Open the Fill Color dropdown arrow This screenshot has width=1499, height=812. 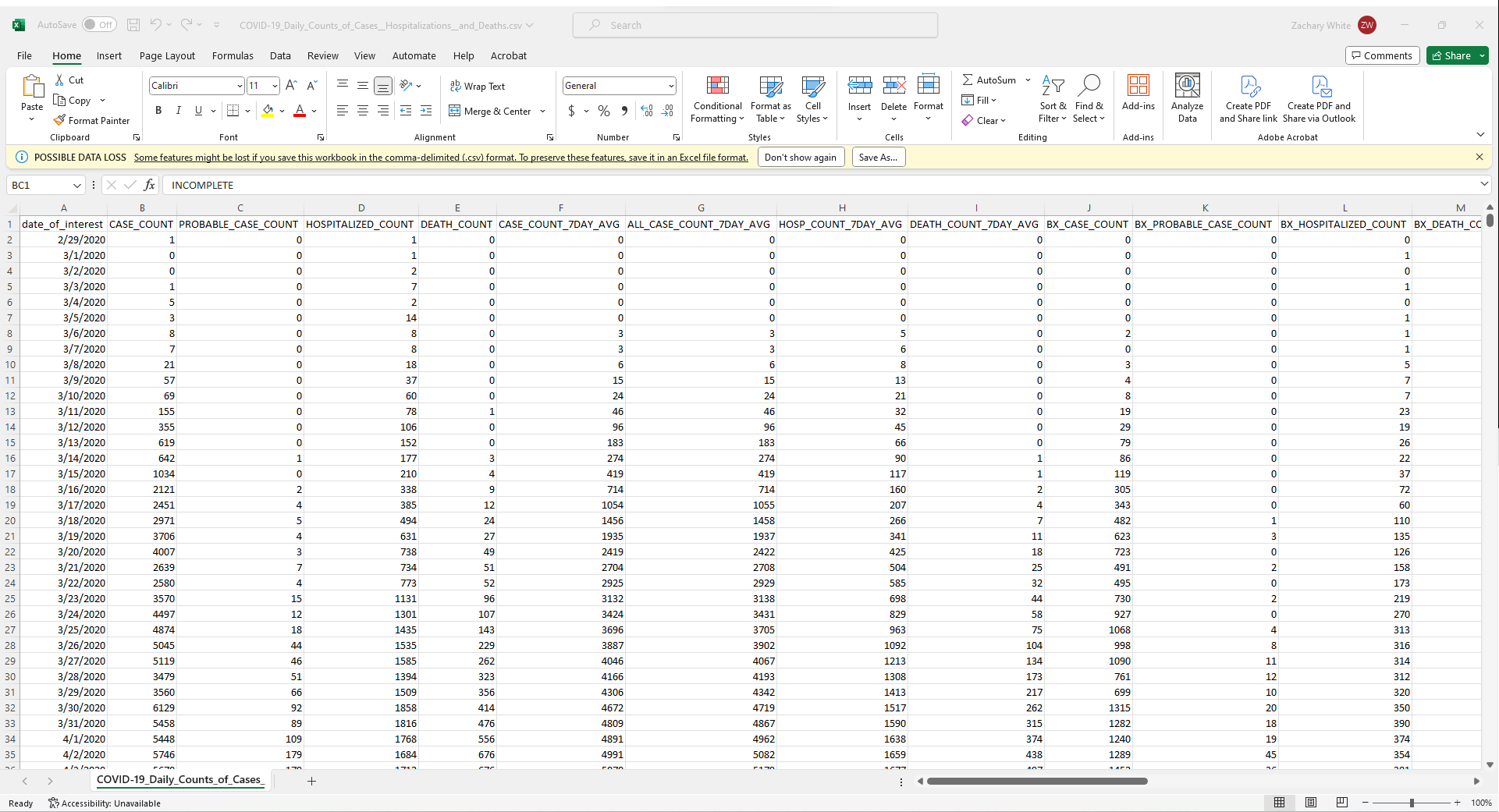tap(283, 111)
